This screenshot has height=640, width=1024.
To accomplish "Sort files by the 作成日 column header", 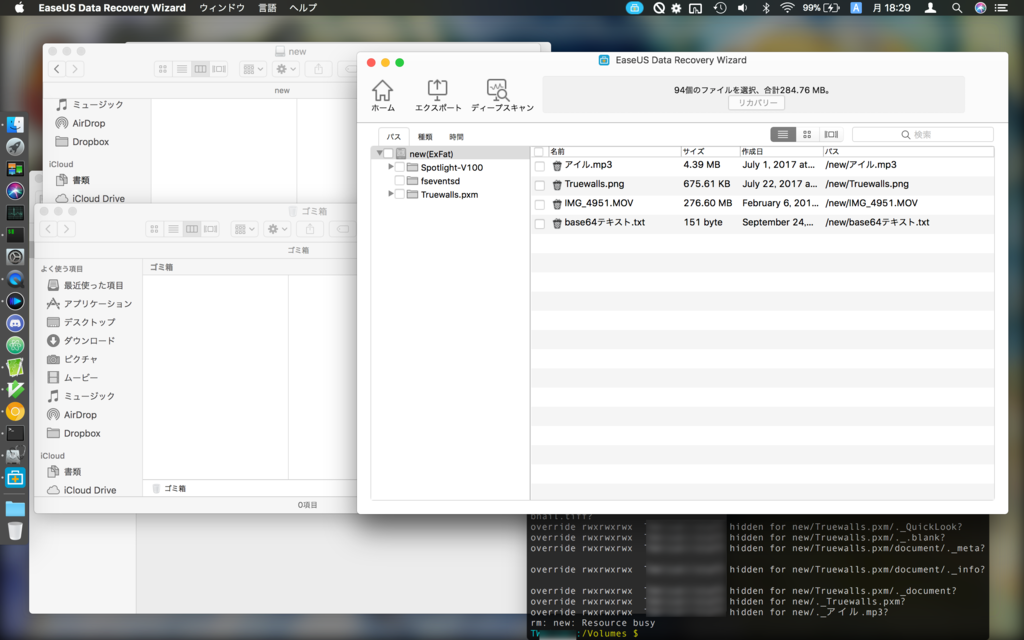I will pyautogui.click(x=780, y=152).
